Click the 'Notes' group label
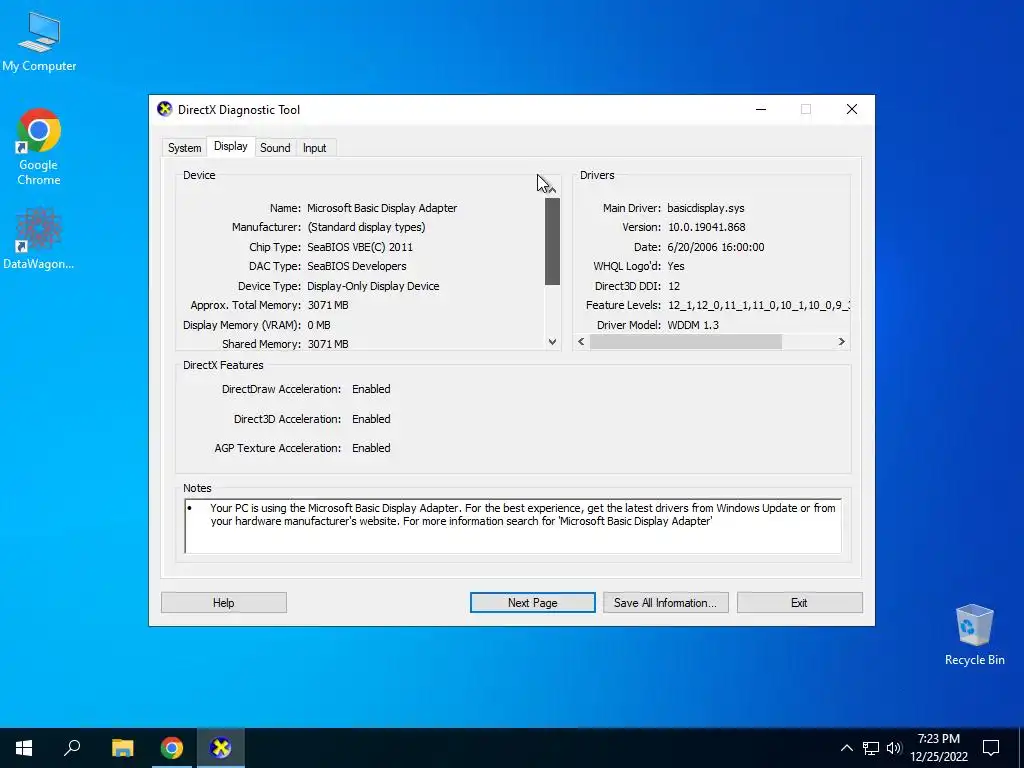The width and height of the screenshot is (1024, 768). [197, 488]
